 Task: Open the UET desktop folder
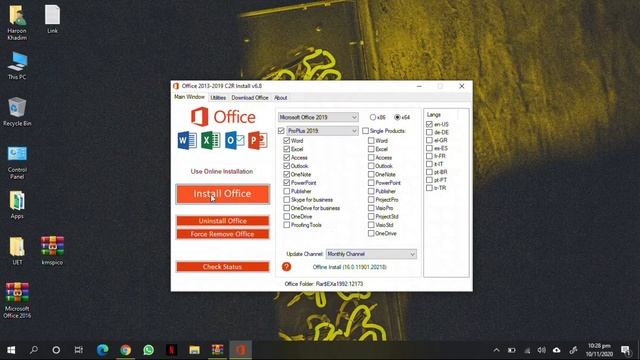(17, 251)
